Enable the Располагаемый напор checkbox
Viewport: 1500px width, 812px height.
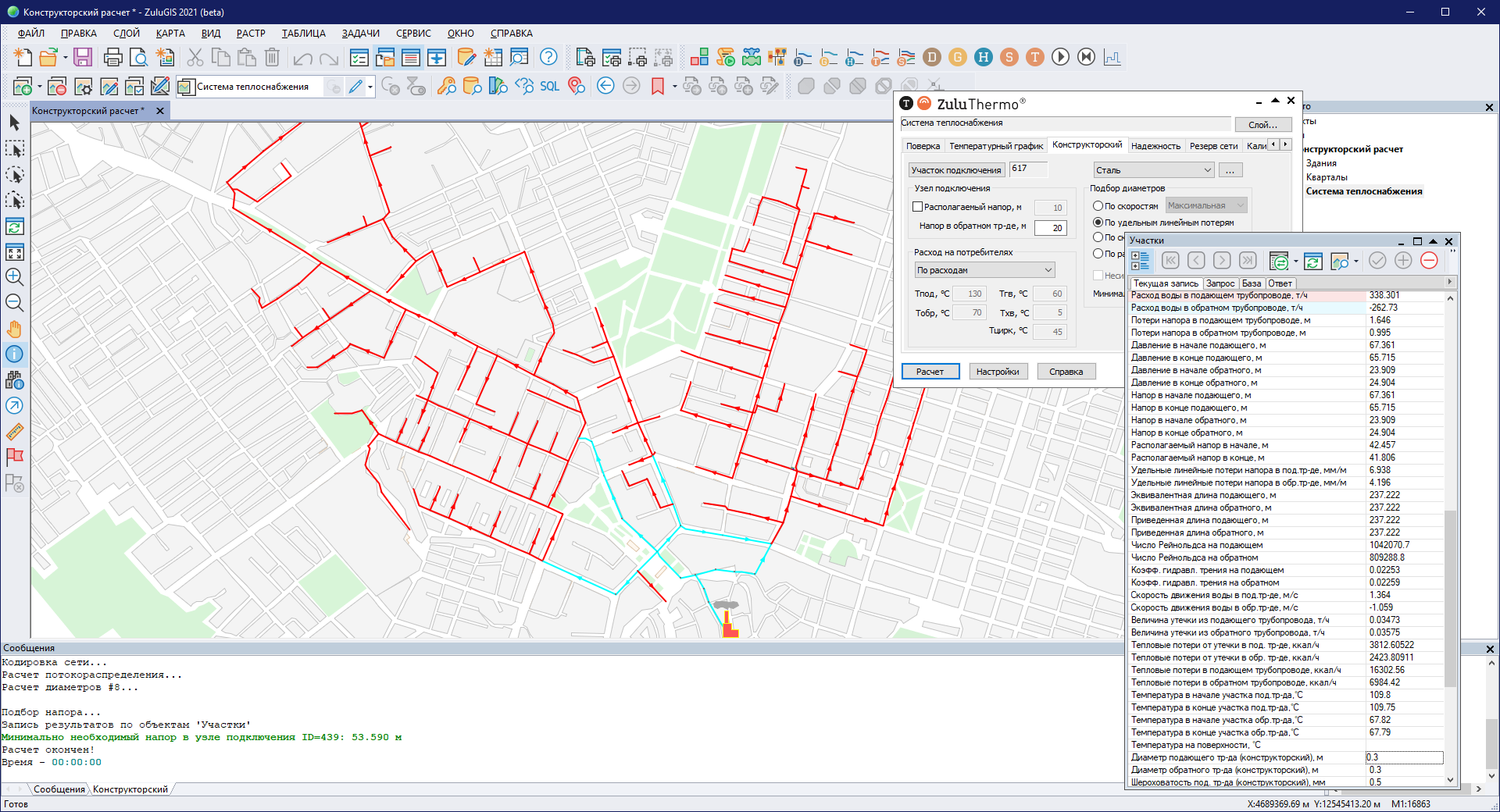point(918,207)
